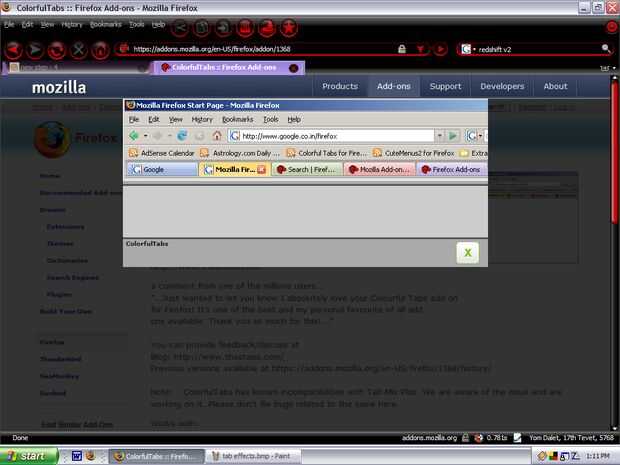Switch to tab effects.bmp - Paint taskbar button
Viewport: 620px width, 465px height.
[x=253, y=456]
